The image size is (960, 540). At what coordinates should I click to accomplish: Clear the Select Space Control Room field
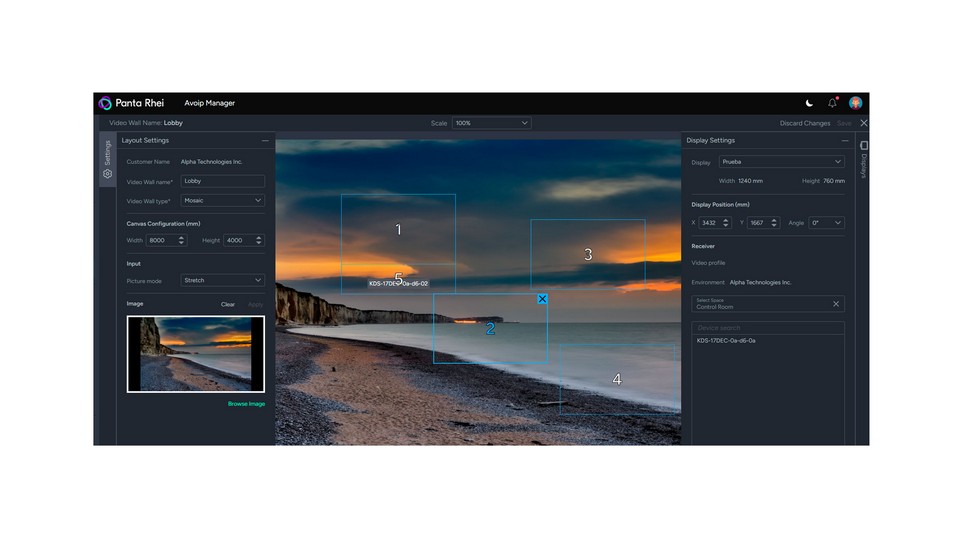coord(836,304)
